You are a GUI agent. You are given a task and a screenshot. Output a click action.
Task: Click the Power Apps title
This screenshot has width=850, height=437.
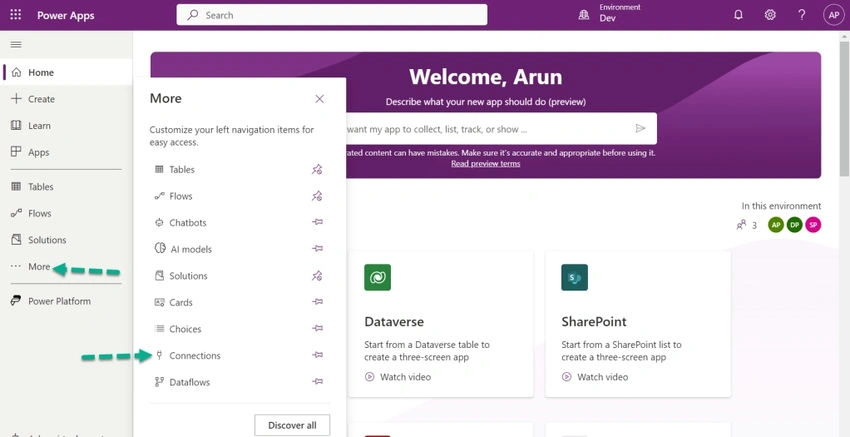point(66,15)
